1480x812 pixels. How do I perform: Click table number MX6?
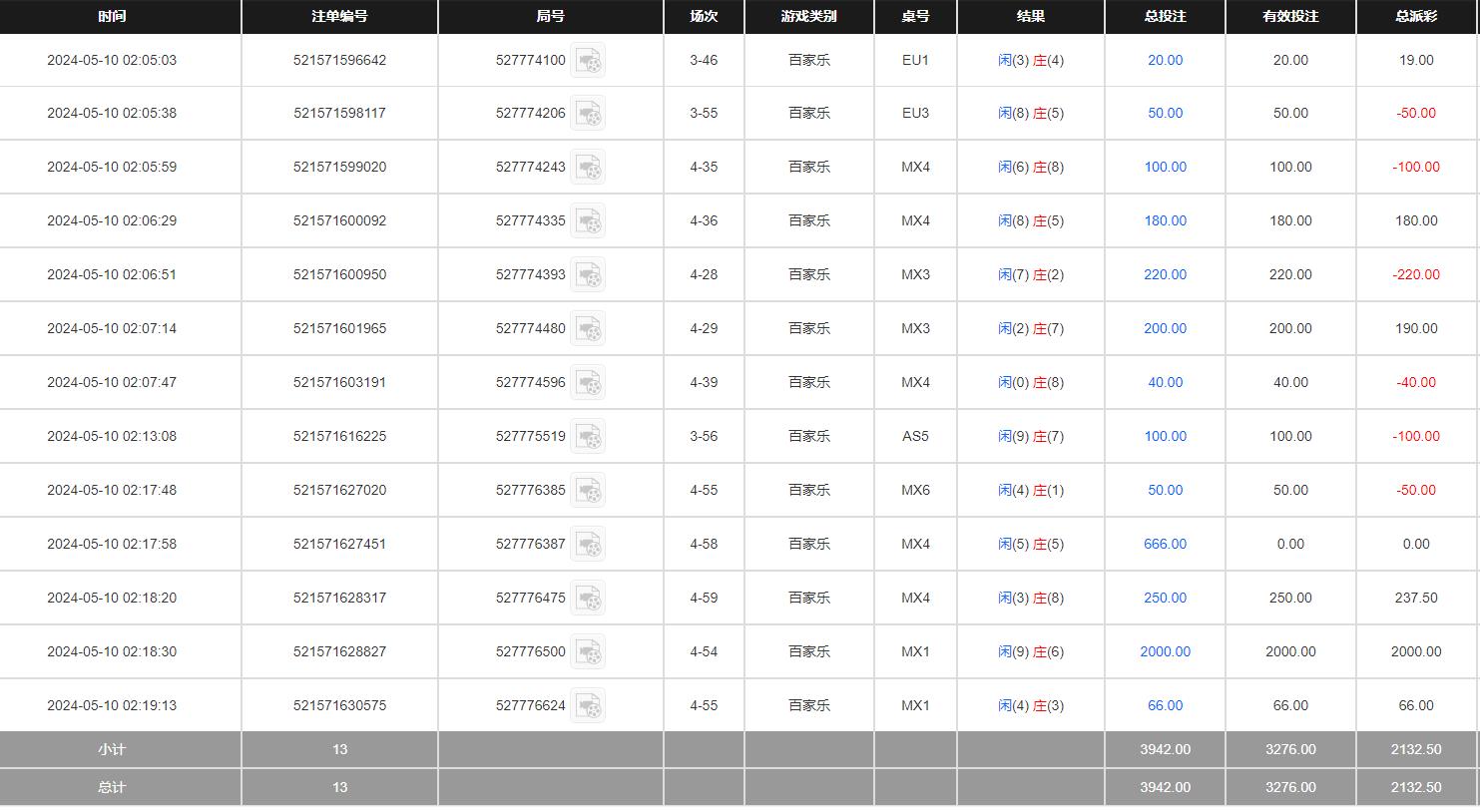pyautogui.click(x=915, y=490)
